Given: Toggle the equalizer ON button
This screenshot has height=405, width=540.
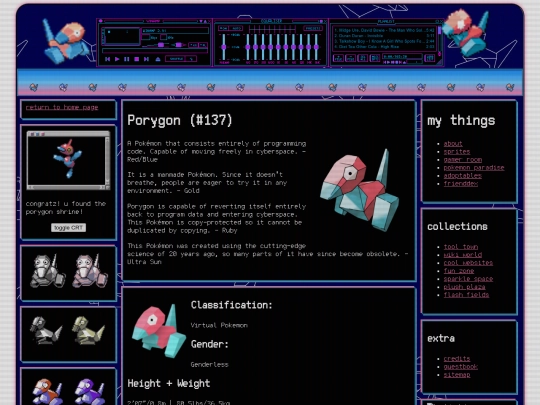Looking at the screenshot, I should (224, 28).
